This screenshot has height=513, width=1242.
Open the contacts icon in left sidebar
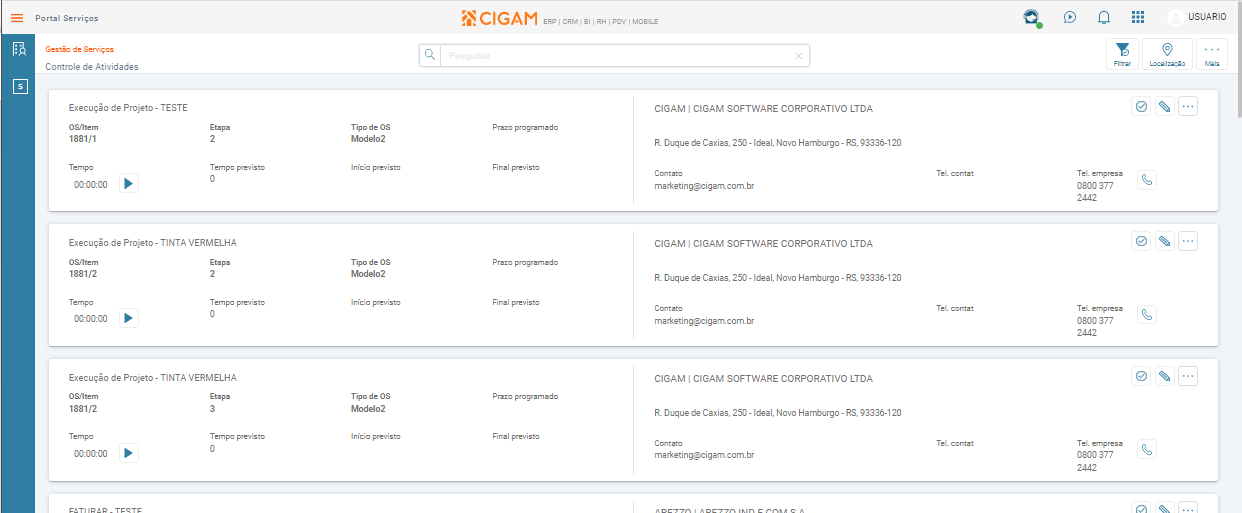tap(19, 49)
